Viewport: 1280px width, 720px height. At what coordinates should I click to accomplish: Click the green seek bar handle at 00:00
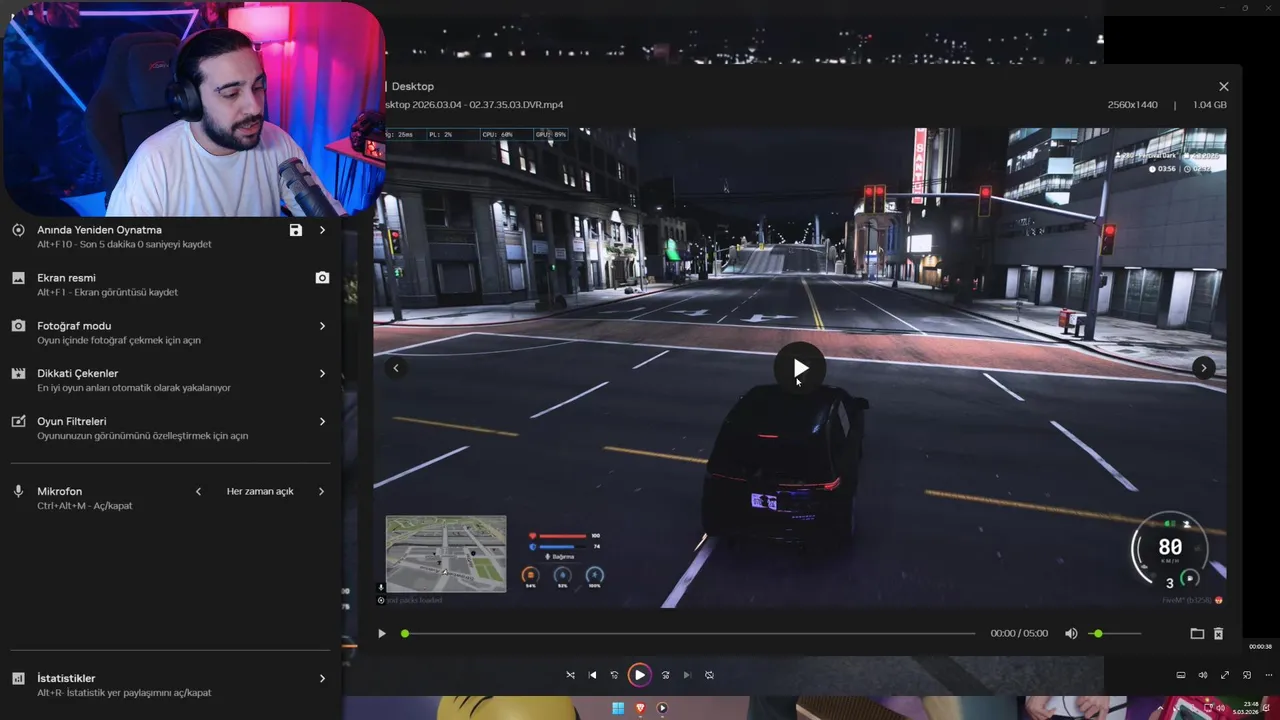click(x=405, y=633)
